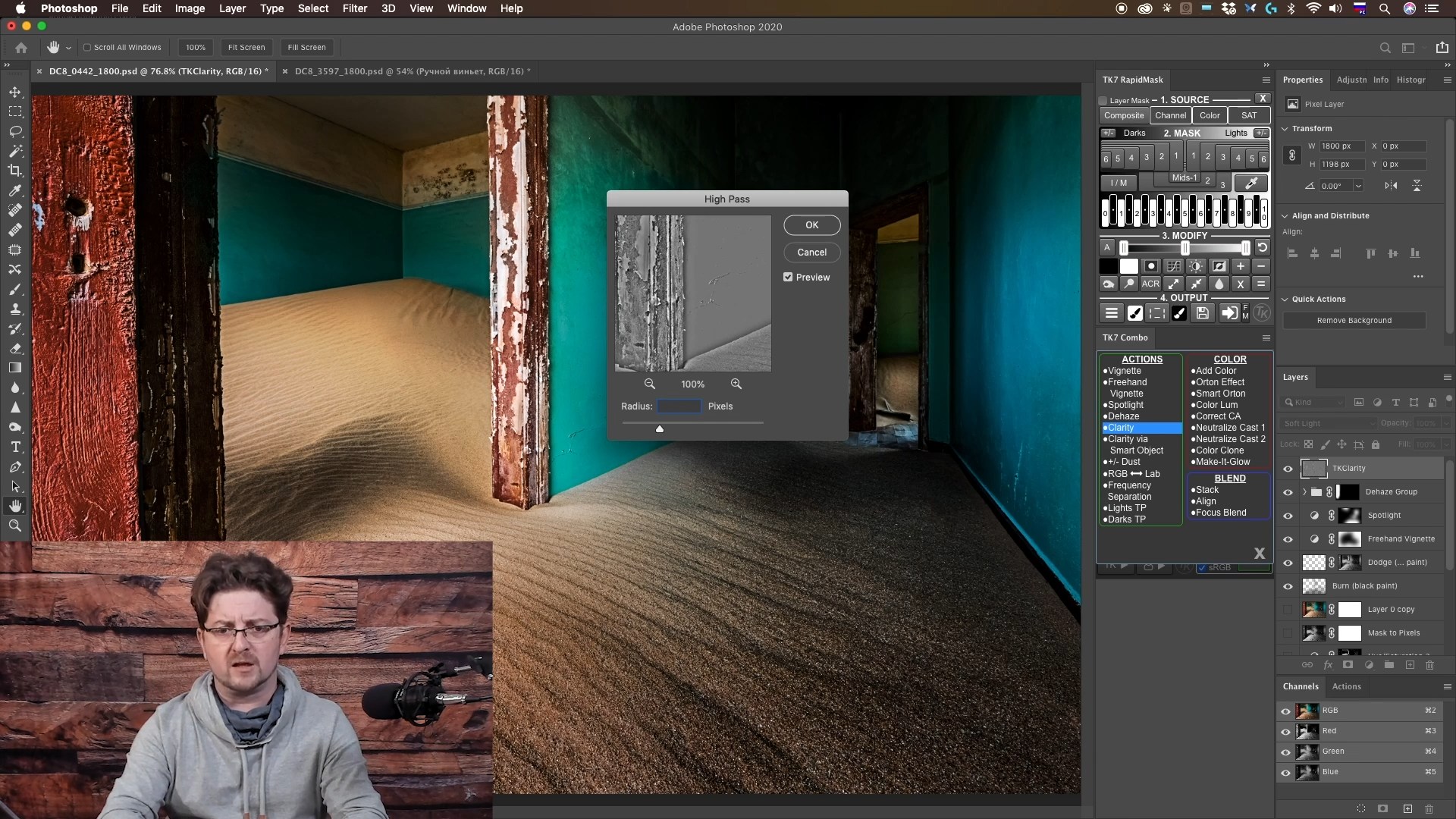Hide the Spotlight layer
1456x819 pixels.
click(1288, 516)
